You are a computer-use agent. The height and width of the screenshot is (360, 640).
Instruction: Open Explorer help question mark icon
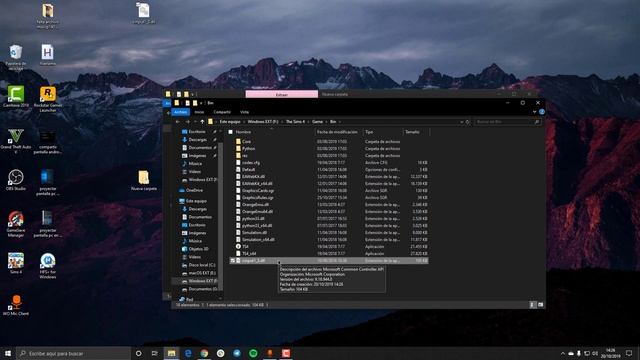click(x=542, y=112)
